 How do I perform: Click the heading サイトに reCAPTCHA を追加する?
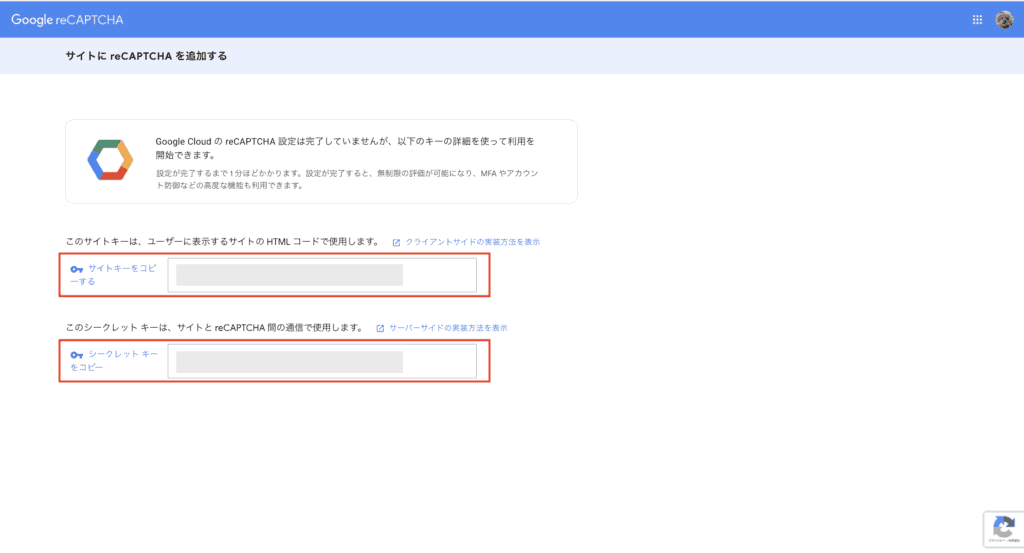[146, 56]
